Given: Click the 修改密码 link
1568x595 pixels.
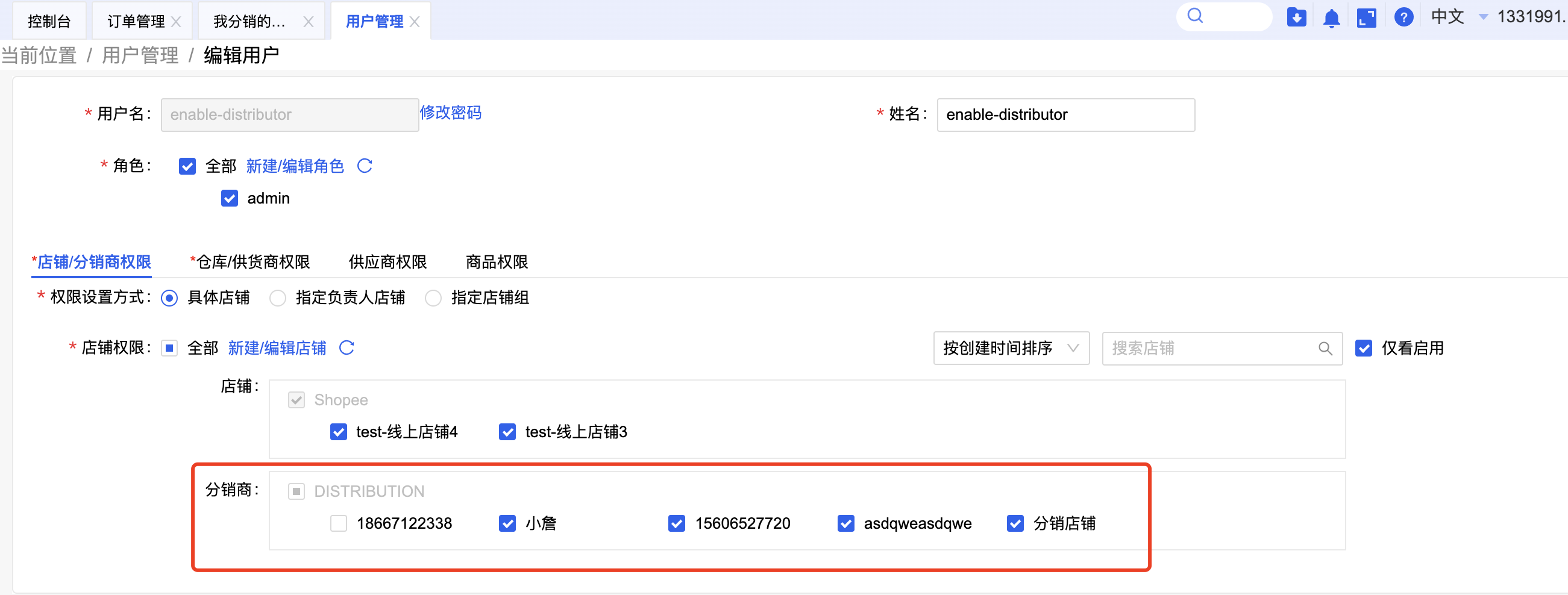Looking at the screenshot, I should 450,113.
